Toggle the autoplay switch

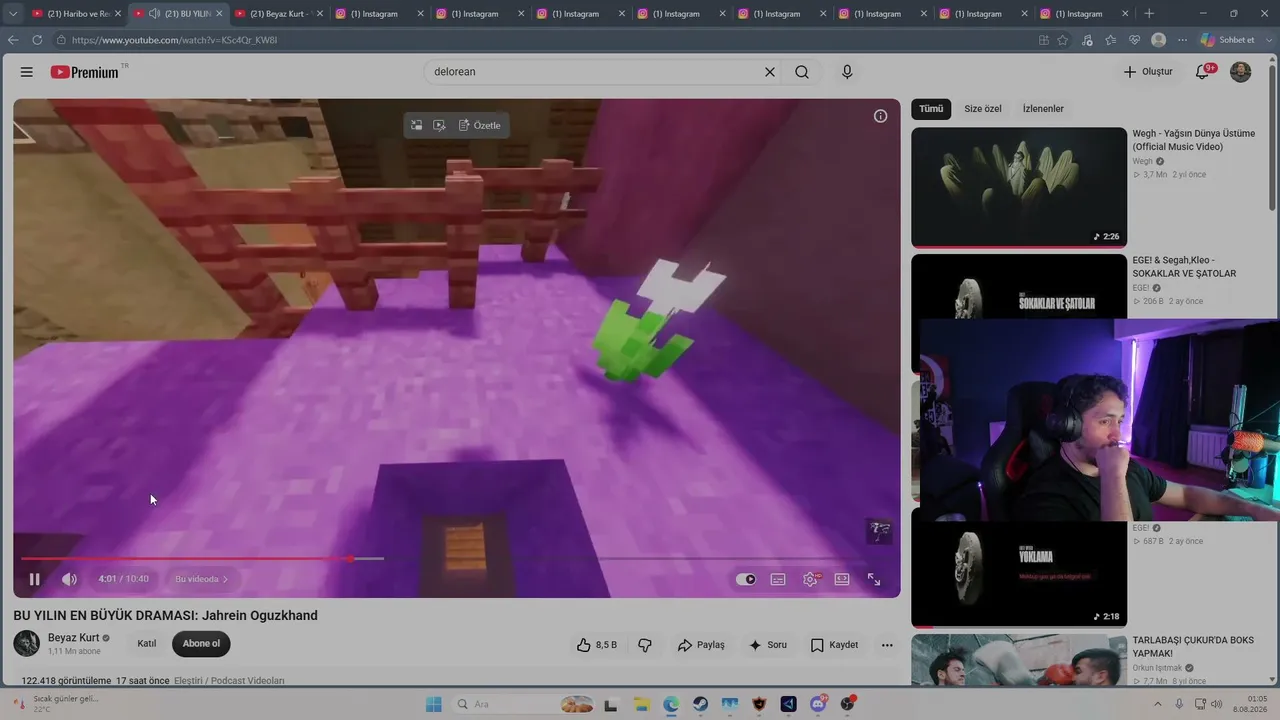[x=746, y=579]
